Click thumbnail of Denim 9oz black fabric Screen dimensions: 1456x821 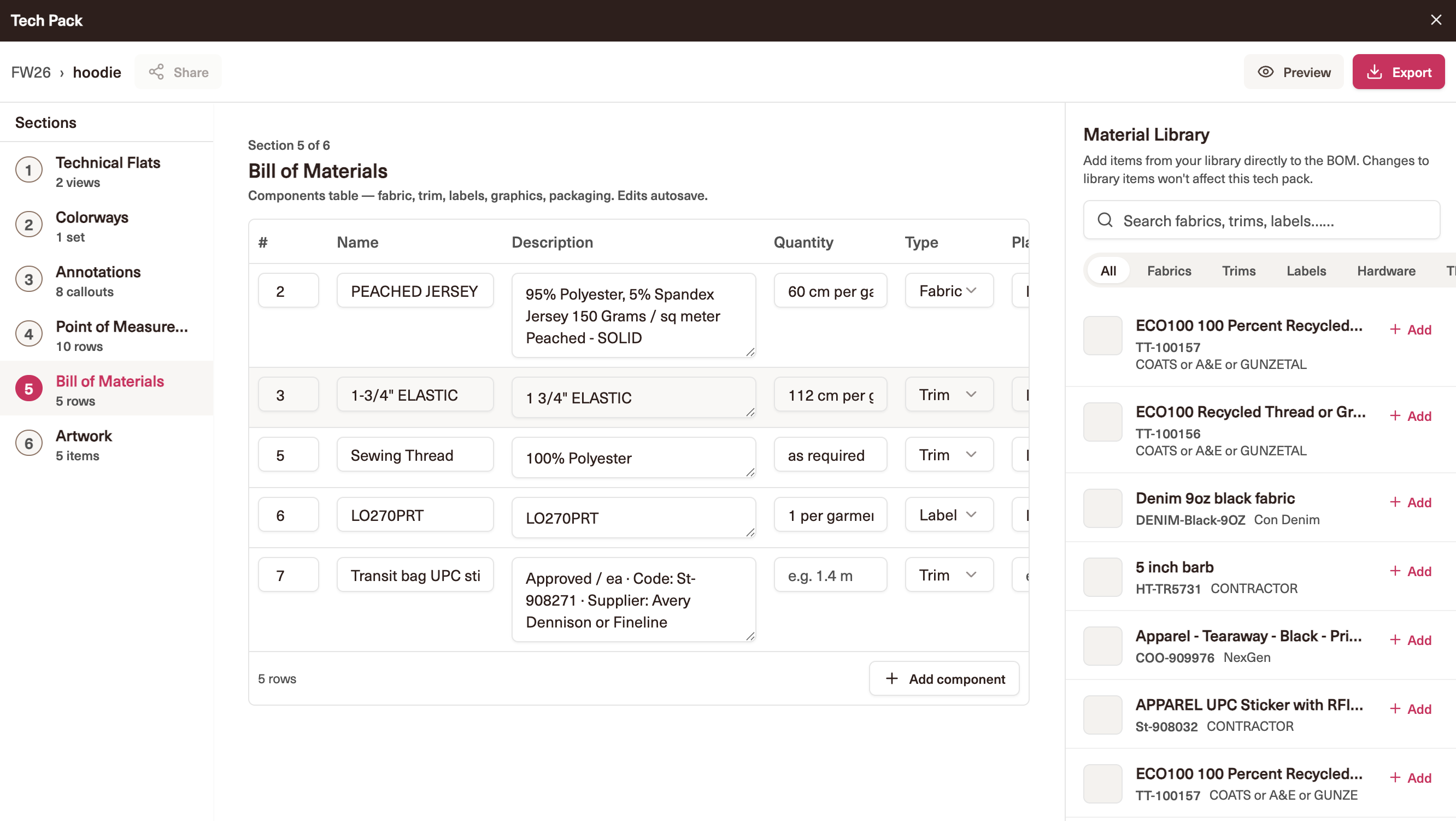pos(1102,508)
